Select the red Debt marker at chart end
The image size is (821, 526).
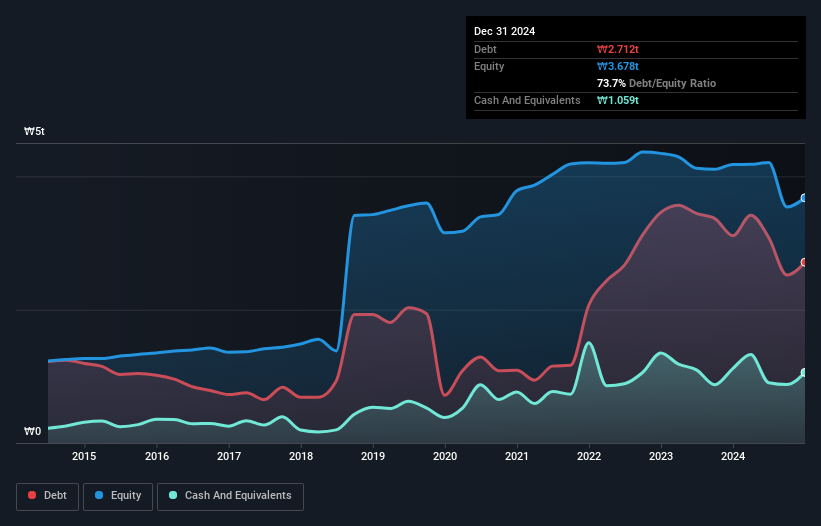804,262
